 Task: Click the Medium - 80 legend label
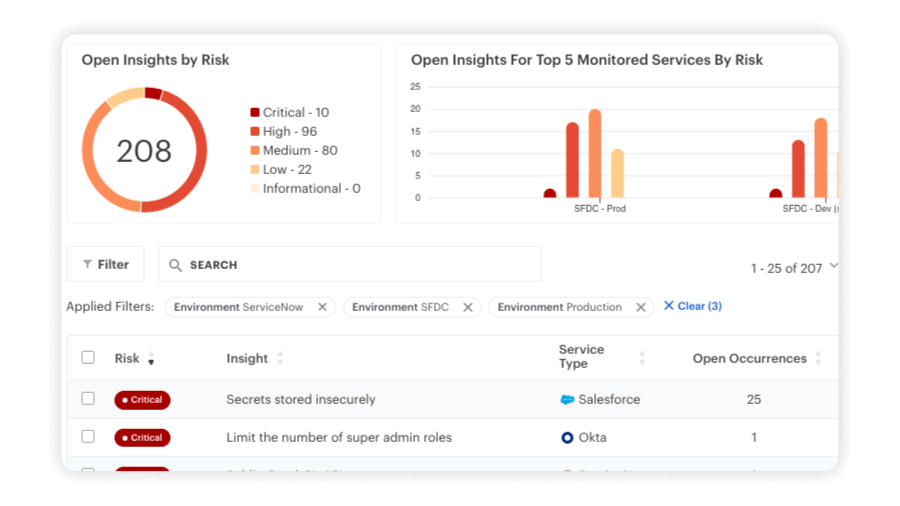click(x=300, y=150)
